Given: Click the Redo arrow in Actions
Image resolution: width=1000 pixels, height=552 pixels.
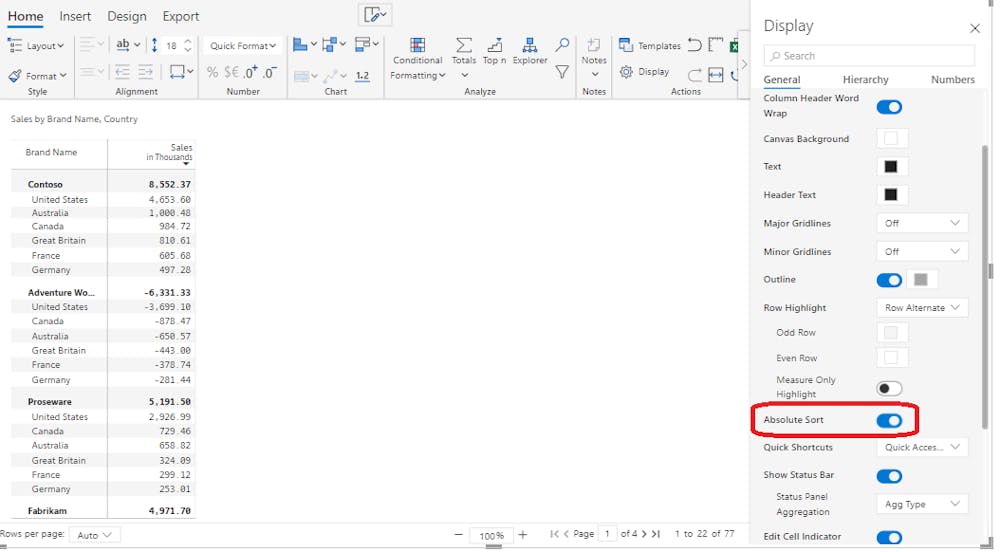Looking at the screenshot, I should (x=695, y=75).
